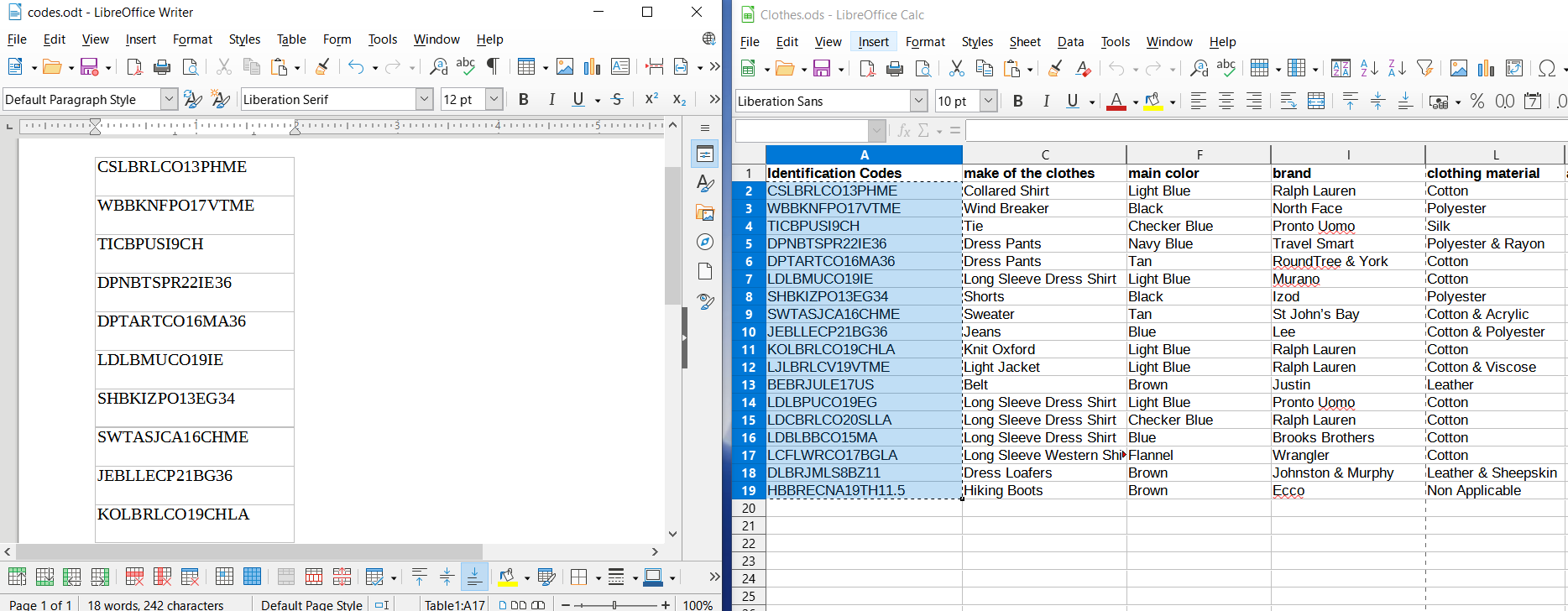Expand the Writer toolbar overflow next to Insert Field
The width and height of the screenshot is (1568, 611).
coord(714,67)
